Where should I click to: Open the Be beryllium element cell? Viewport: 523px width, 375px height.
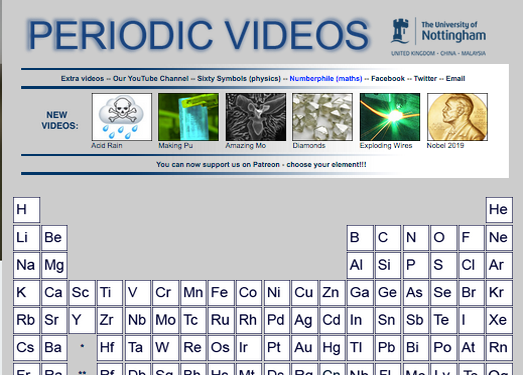point(54,238)
